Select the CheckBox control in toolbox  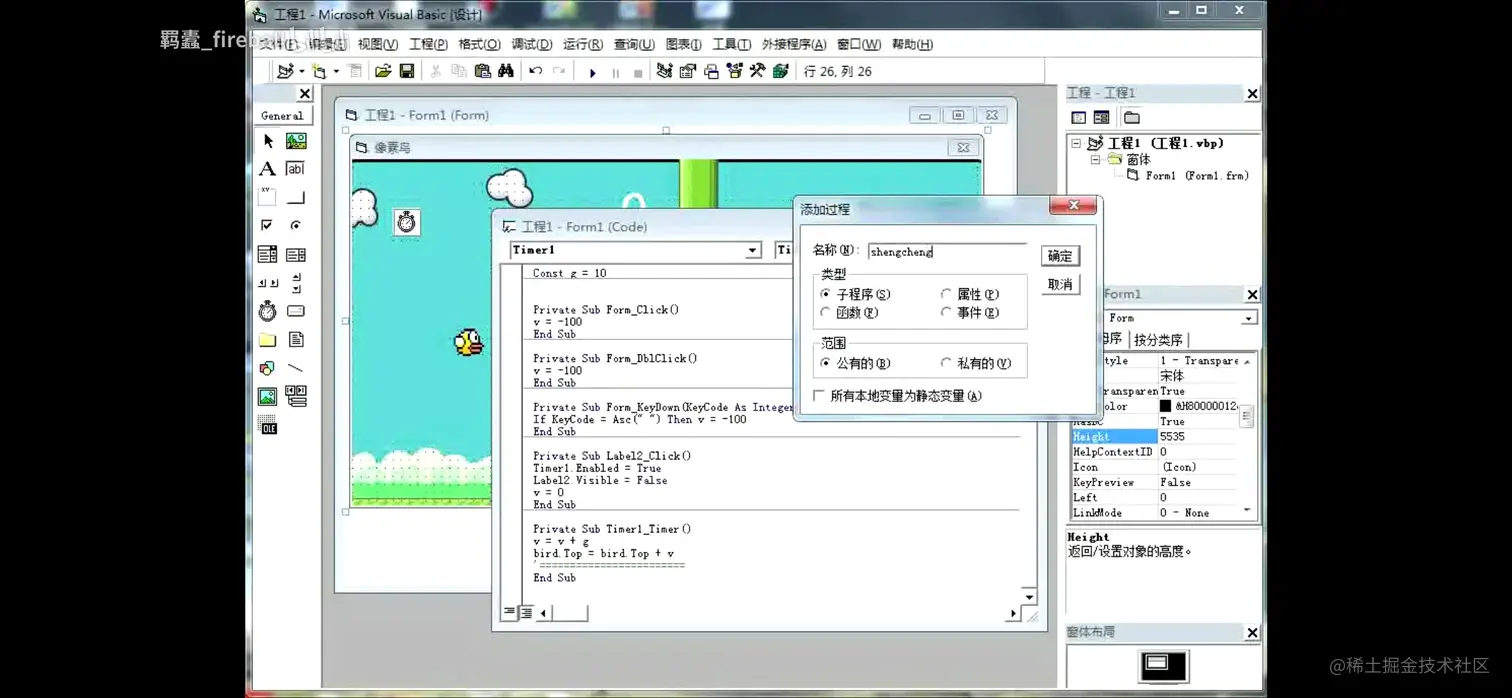[x=268, y=225]
